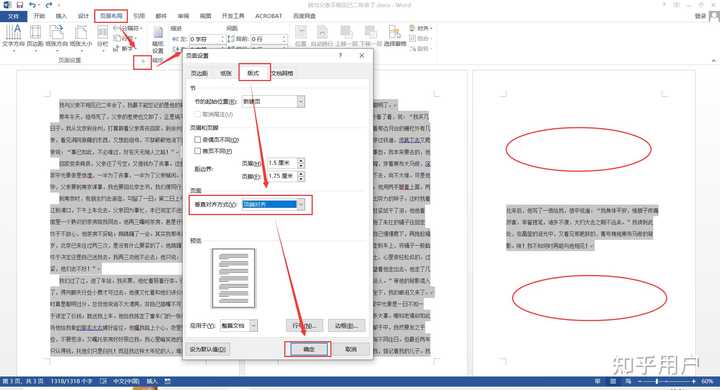Image resolution: width=720 pixels, height=390 pixels.
Task: Switch to the 设计 Design ribbon tab
Action: [x=83, y=16]
